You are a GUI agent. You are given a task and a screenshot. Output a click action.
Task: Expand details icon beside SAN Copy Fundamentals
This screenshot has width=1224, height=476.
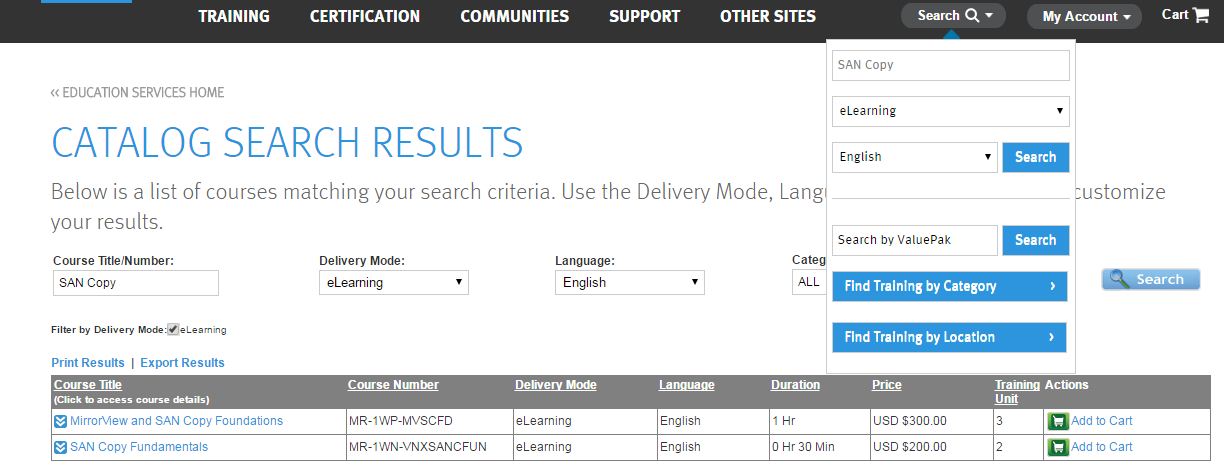[x=60, y=447]
